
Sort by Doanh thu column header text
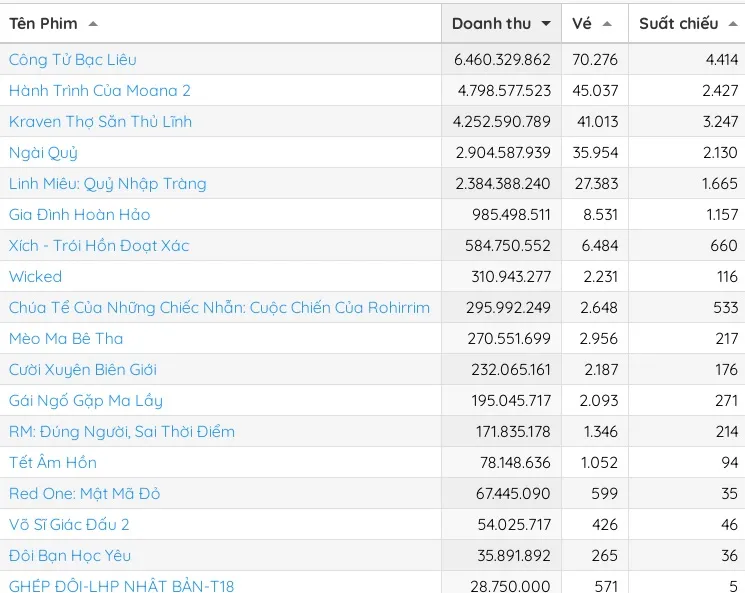coord(491,24)
